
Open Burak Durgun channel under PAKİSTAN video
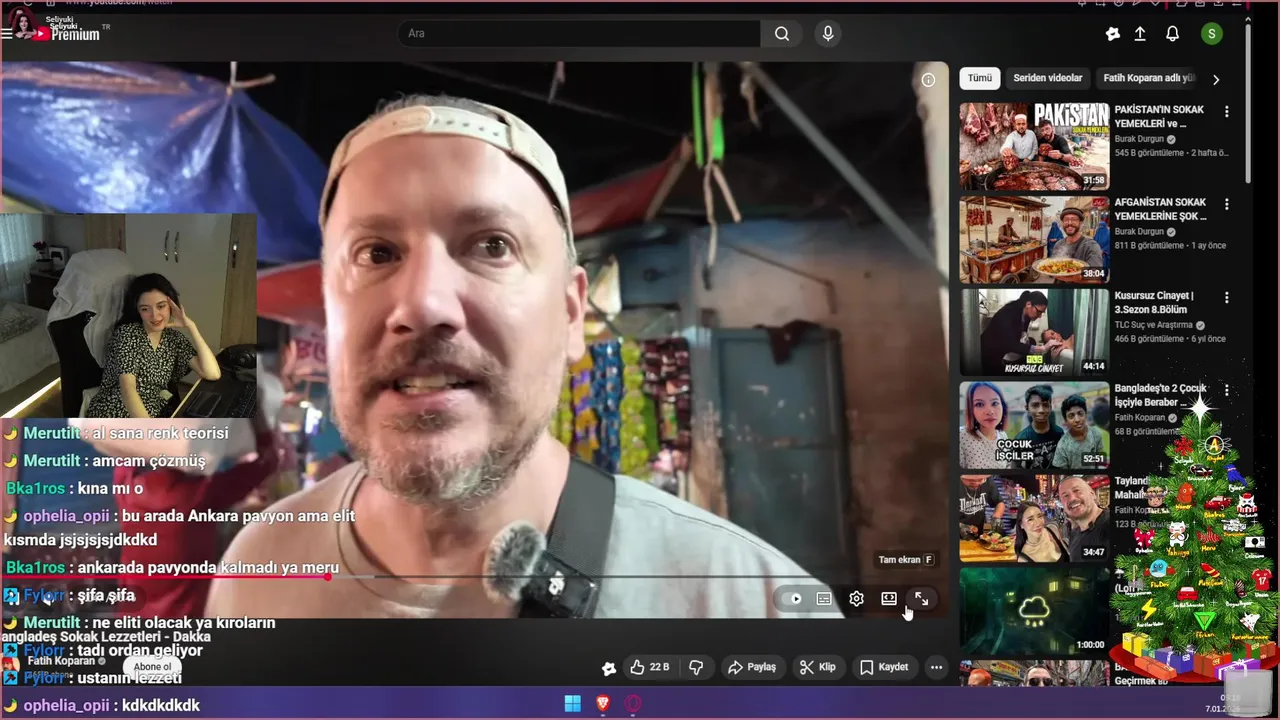coord(1140,139)
